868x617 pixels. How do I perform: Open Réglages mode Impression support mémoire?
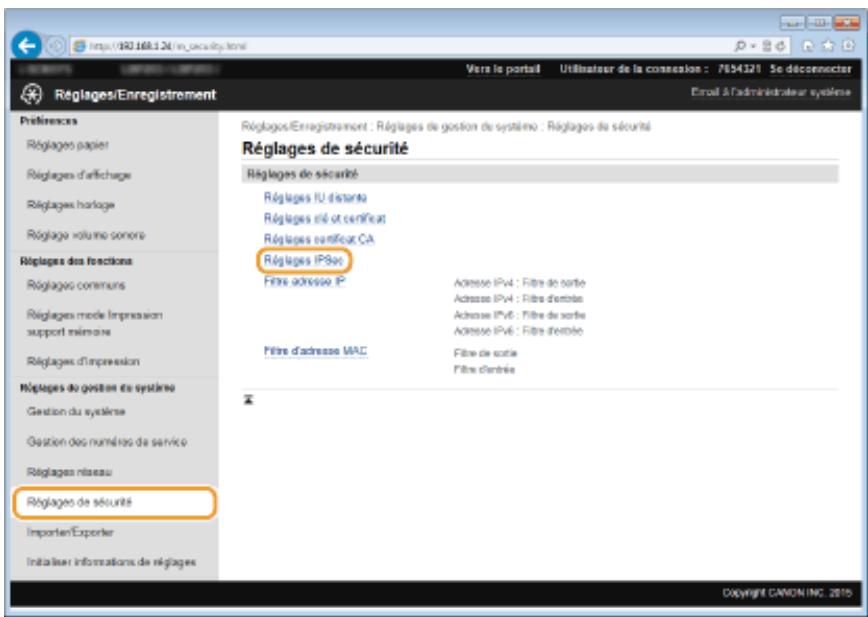(95, 323)
